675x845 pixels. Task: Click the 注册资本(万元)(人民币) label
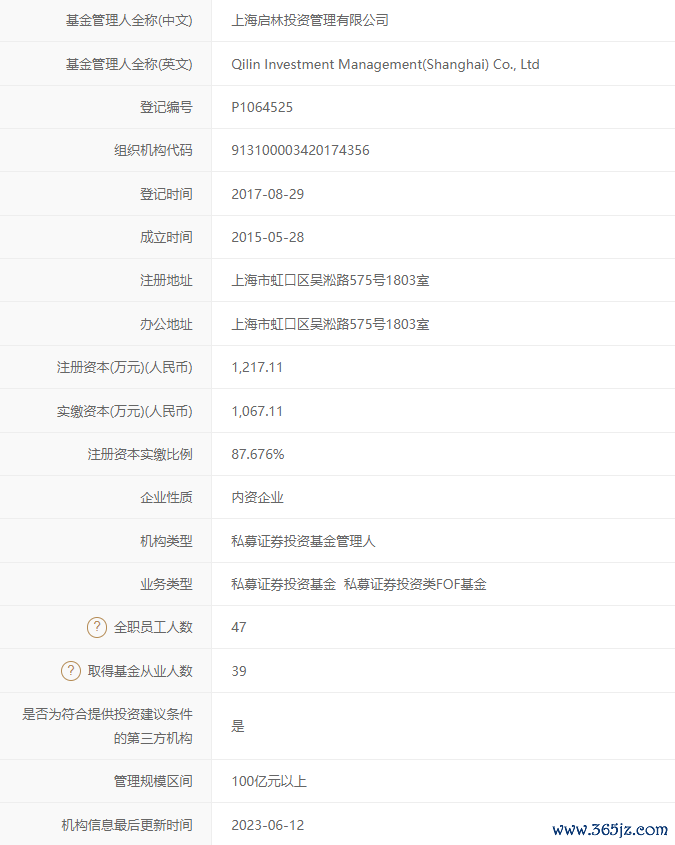(125, 368)
